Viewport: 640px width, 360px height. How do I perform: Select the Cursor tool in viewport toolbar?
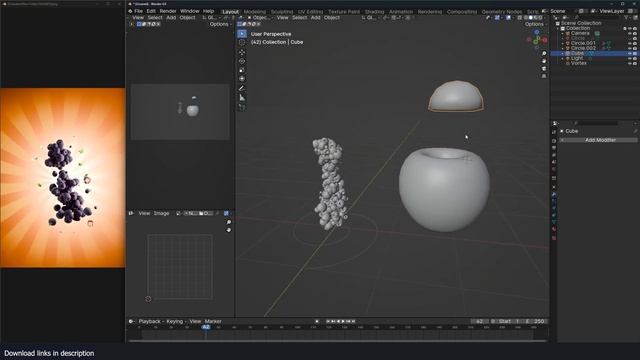242,42
